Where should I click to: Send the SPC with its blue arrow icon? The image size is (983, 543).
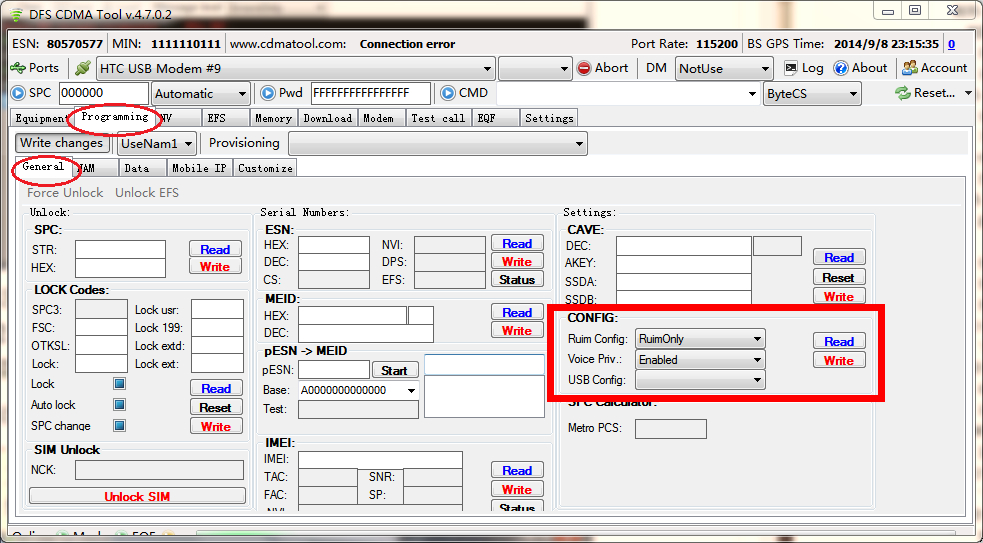tap(18, 93)
